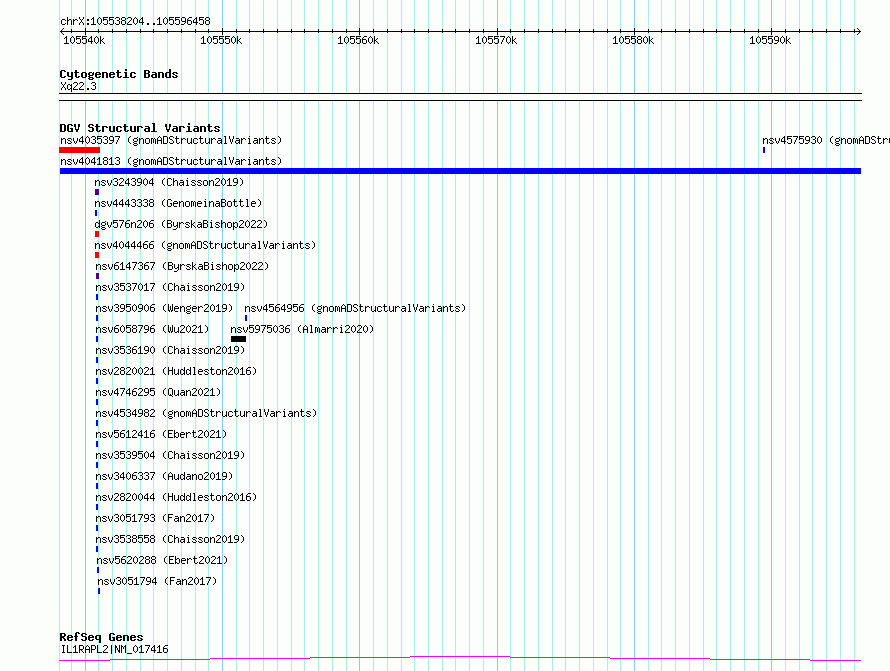
Task: Select nsv4534982 (gnomADStructuralVariants) label
Action: [206, 413]
